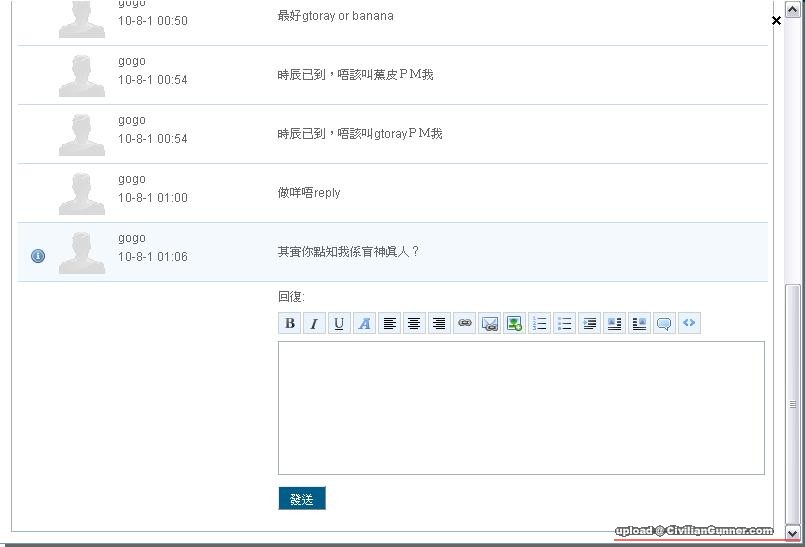This screenshot has width=805, height=547.
Task: Click the 發送 send button
Action: pos(302,498)
